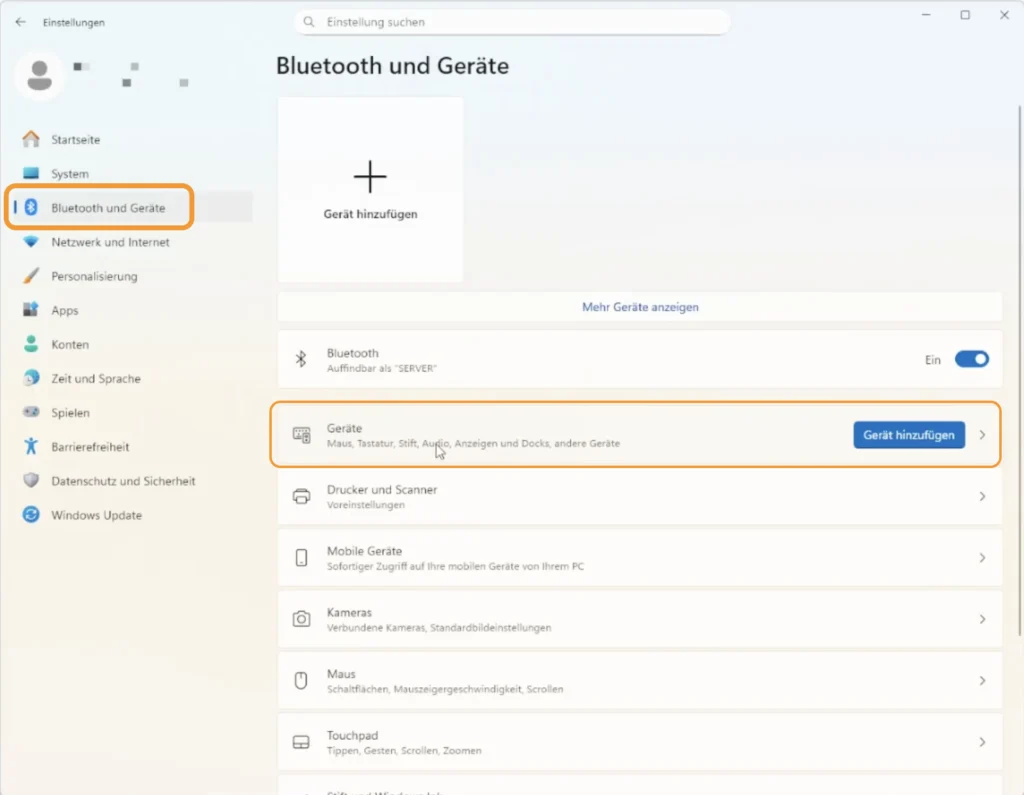Click the Bluetooth icon in the sidebar
The height and width of the screenshot is (795, 1024).
pyautogui.click(x=31, y=208)
